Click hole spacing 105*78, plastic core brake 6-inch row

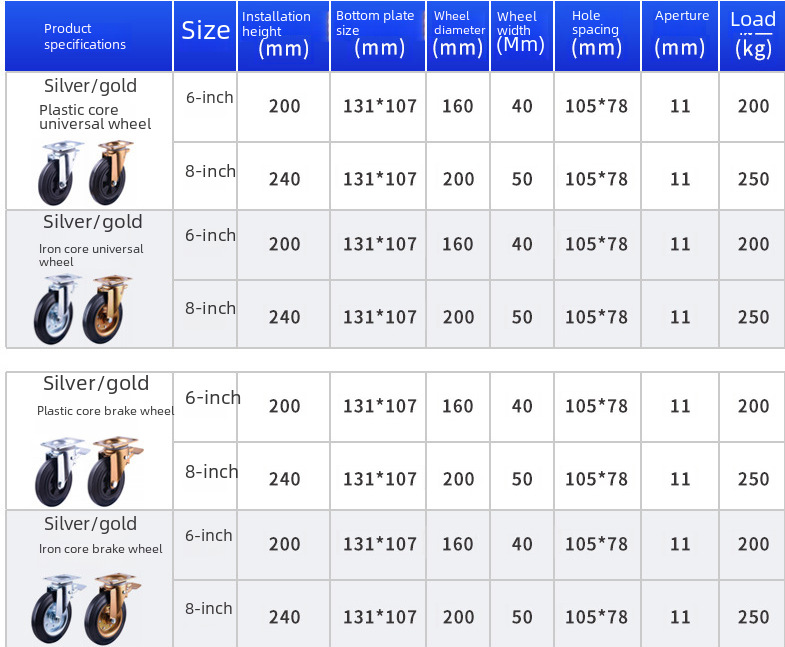tap(596, 406)
